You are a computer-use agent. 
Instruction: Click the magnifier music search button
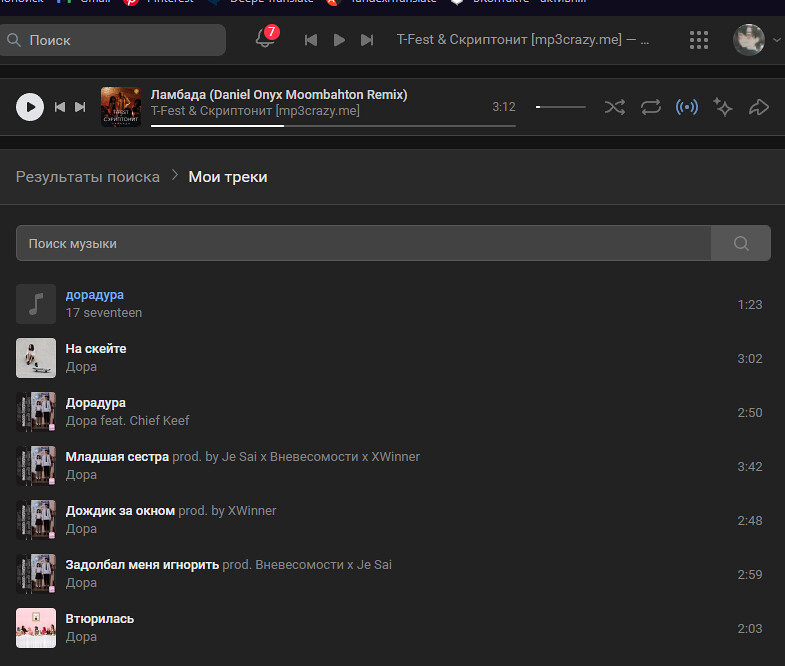pyautogui.click(x=741, y=243)
